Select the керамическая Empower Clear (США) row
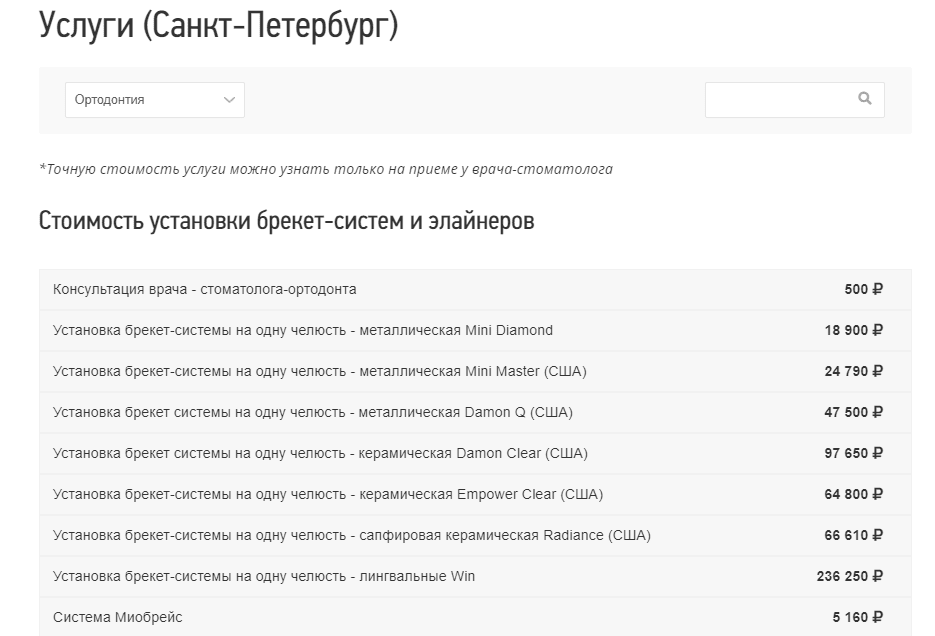The image size is (935, 636). coord(475,495)
